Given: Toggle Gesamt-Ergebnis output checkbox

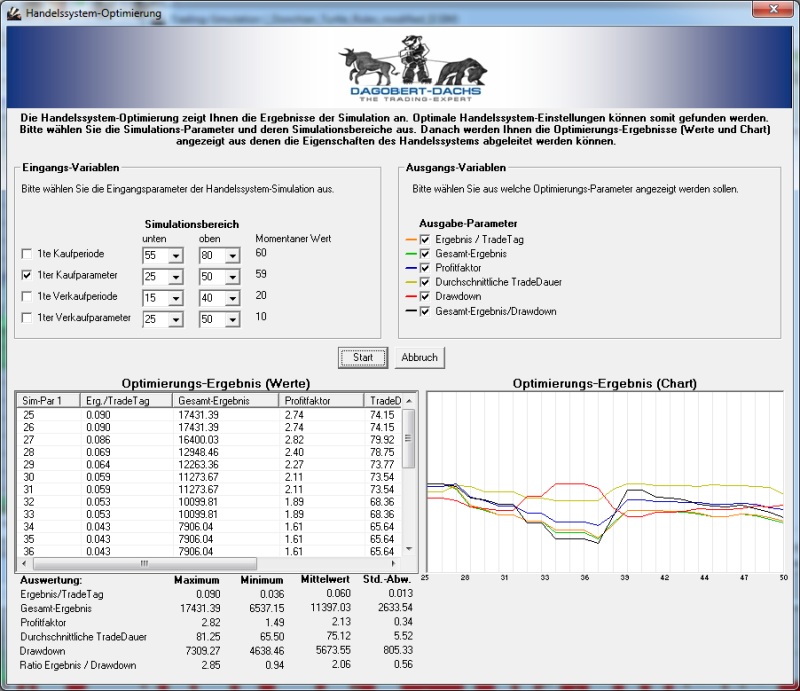Looking at the screenshot, I should click(424, 254).
